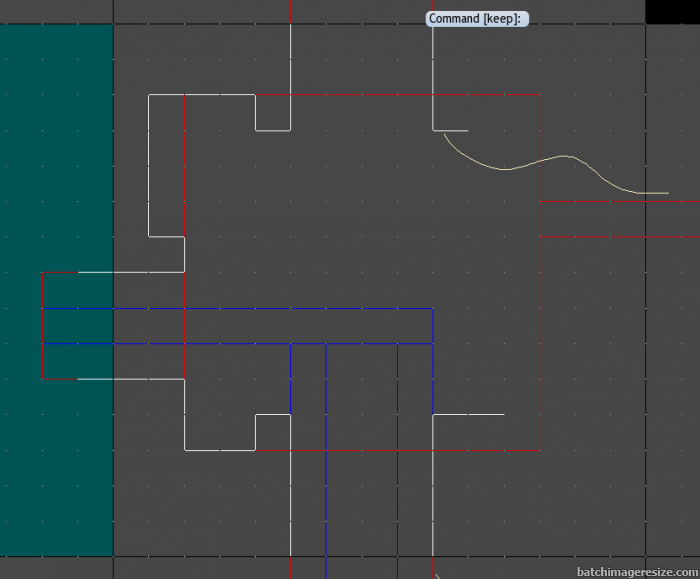The height and width of the screenshot is (579, 700).
Task: Click the black square in top-right corner
Action: coord(672,11)
